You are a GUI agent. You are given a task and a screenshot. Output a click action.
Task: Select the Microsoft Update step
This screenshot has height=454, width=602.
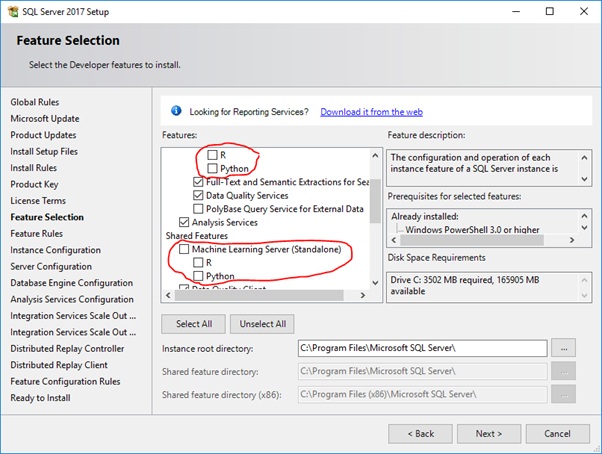(x=45, y=119)
